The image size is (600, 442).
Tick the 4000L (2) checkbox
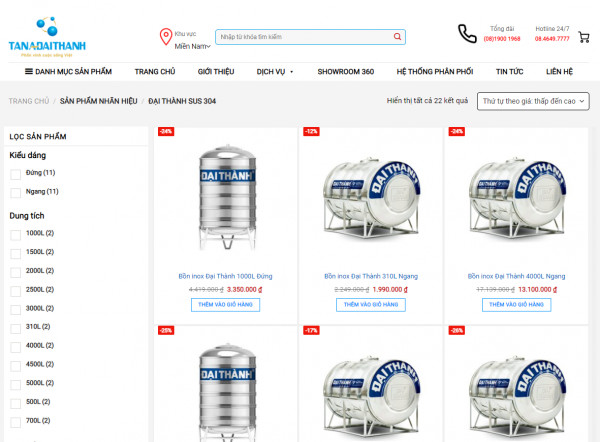pos(16,347)
